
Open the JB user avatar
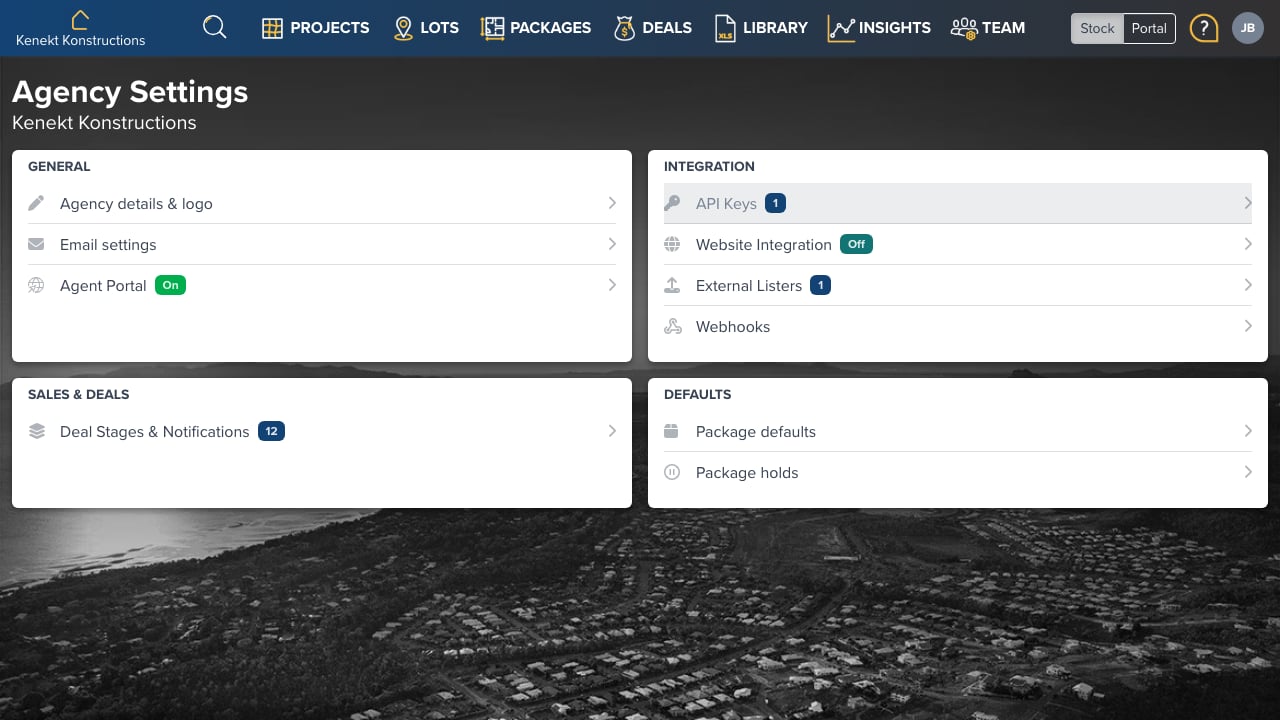click(1248, 28)
